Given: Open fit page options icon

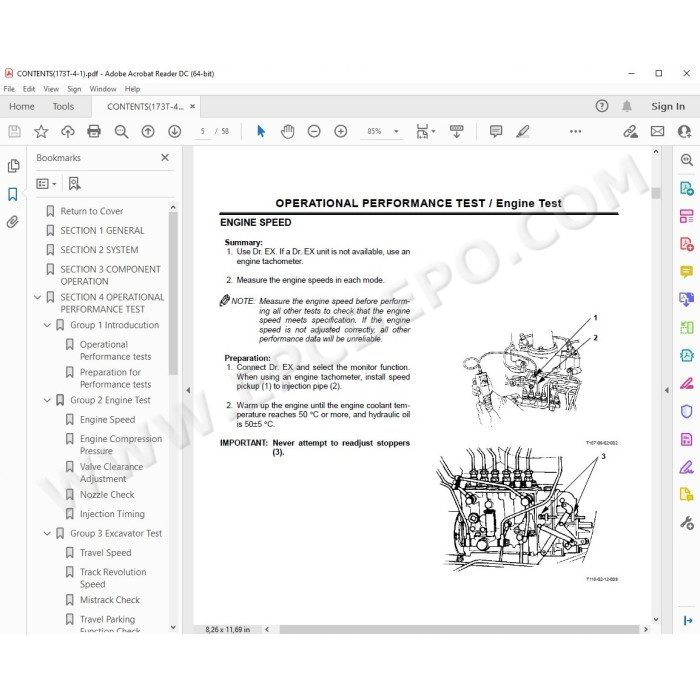Looking at the screenshot, I should [x=425, y=131].
